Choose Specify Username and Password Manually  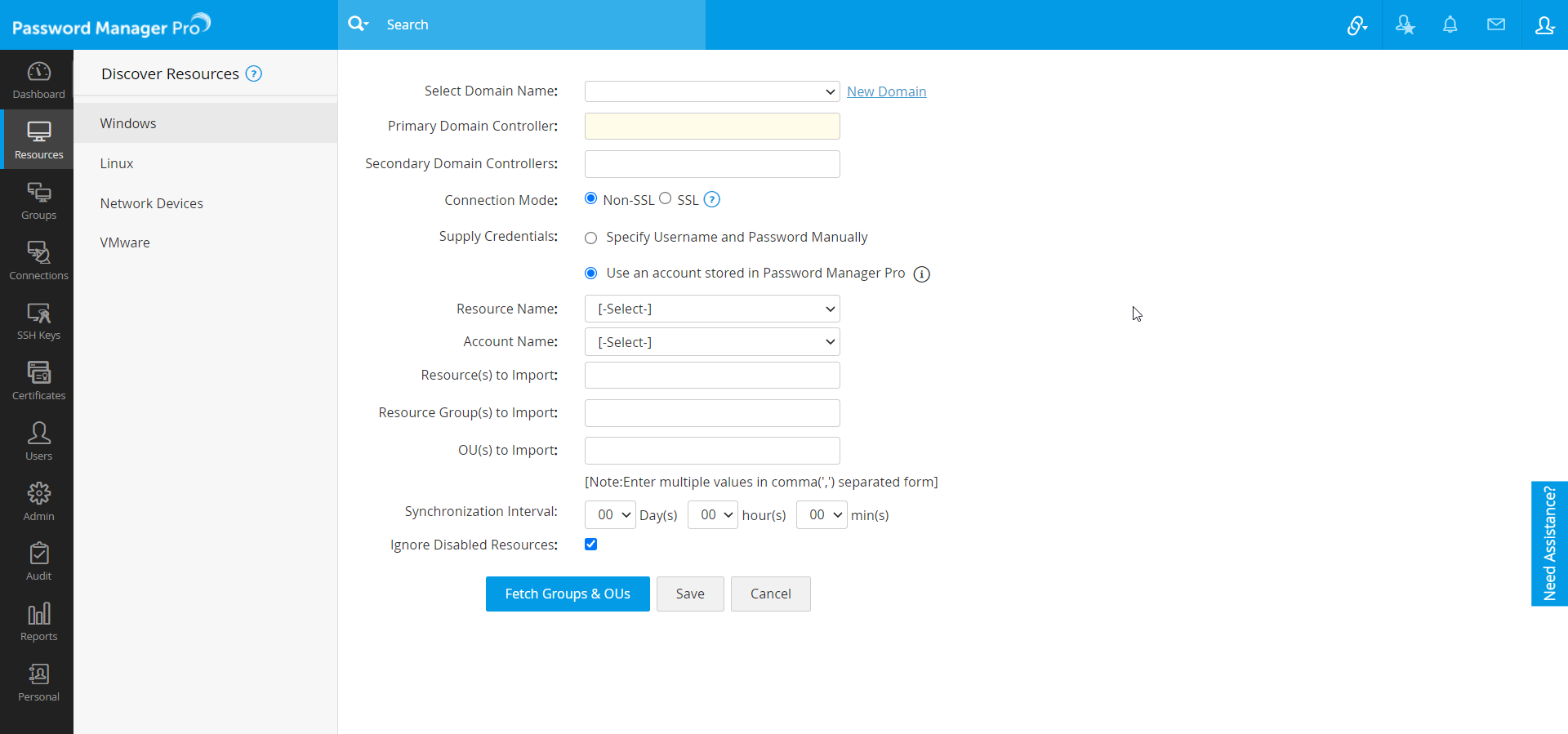[590, 238]
